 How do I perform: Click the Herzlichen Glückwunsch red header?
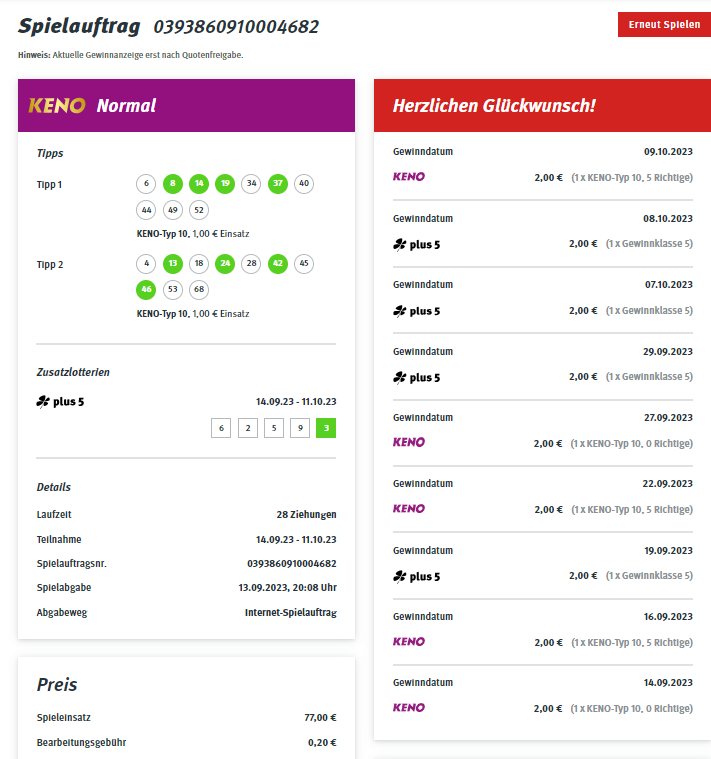(x=543, y=106)
